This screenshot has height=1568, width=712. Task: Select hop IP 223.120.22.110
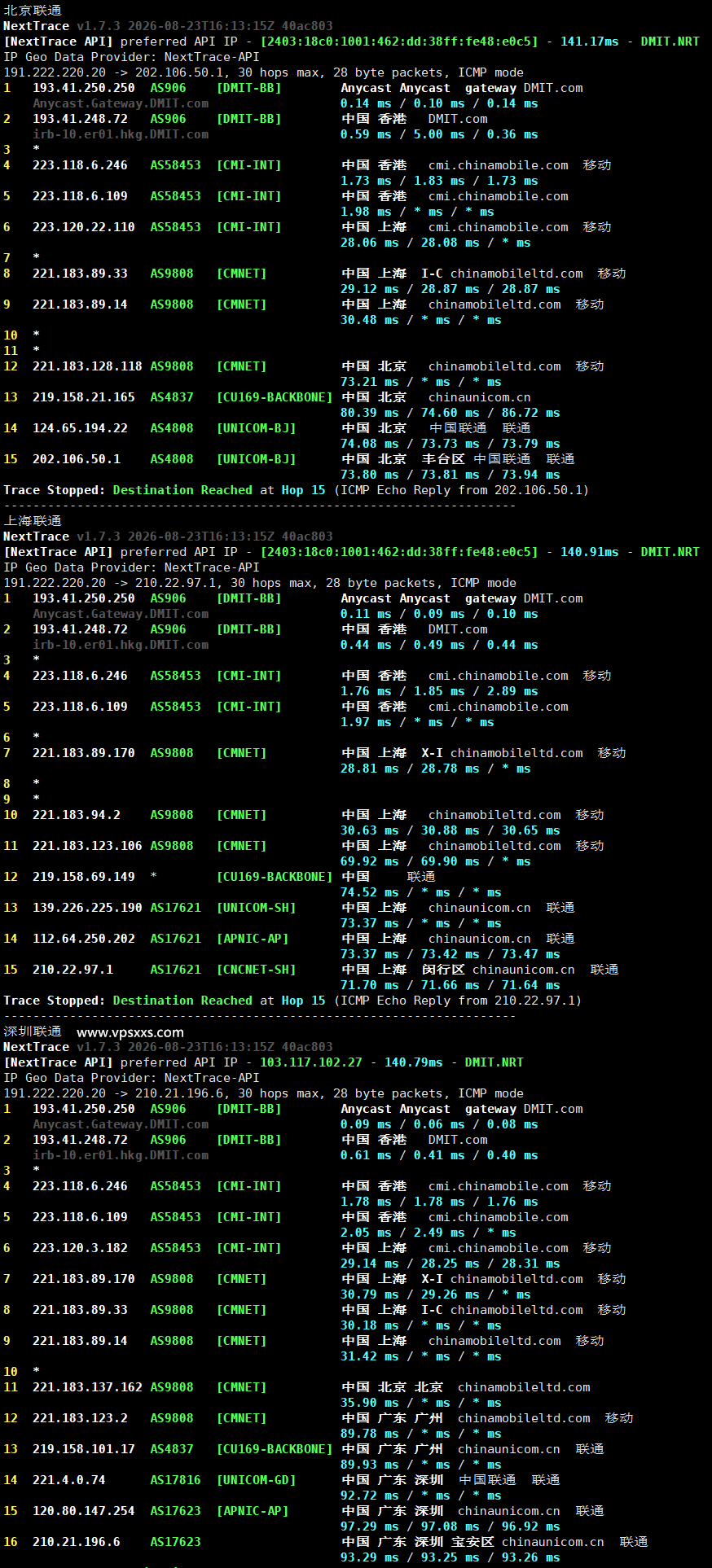click(x=84, y=227)
